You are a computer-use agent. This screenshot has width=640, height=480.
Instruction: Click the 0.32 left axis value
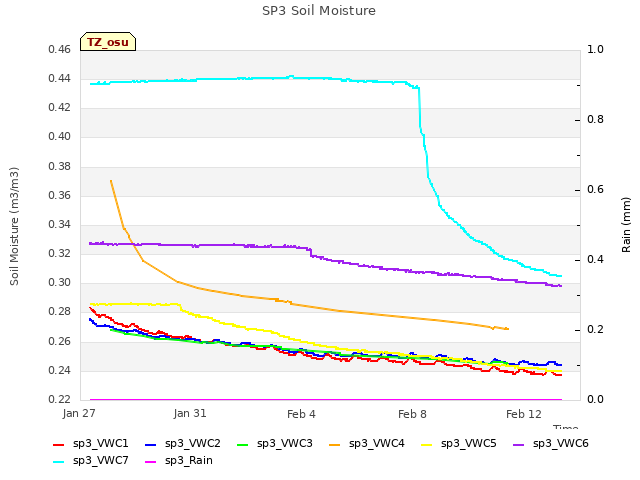[x=60, y=253]
